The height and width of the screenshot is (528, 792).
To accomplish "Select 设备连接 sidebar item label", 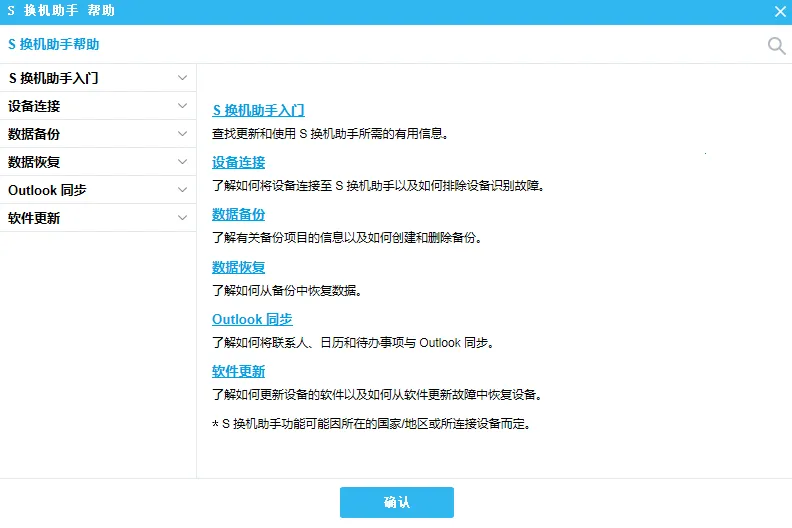I will click(34, 106).
